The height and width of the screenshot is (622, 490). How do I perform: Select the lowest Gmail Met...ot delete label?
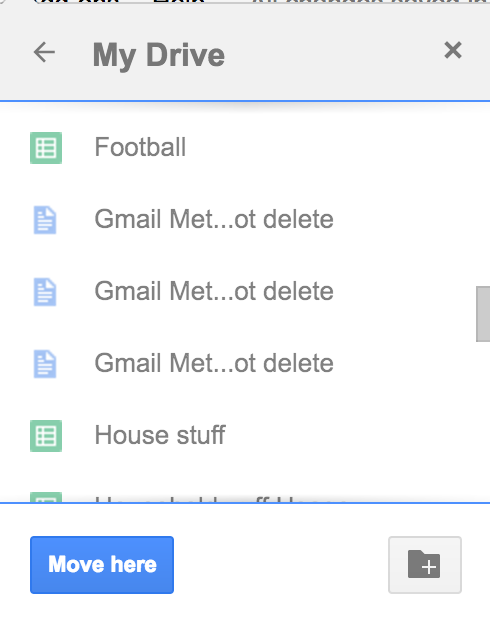(214, 363)
